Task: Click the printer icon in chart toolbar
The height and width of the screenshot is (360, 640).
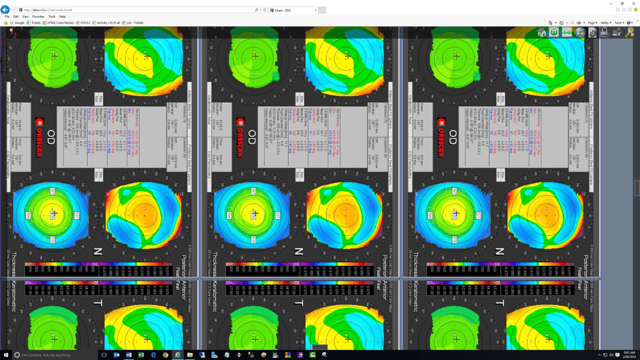Action: click(x=617, y=32)
